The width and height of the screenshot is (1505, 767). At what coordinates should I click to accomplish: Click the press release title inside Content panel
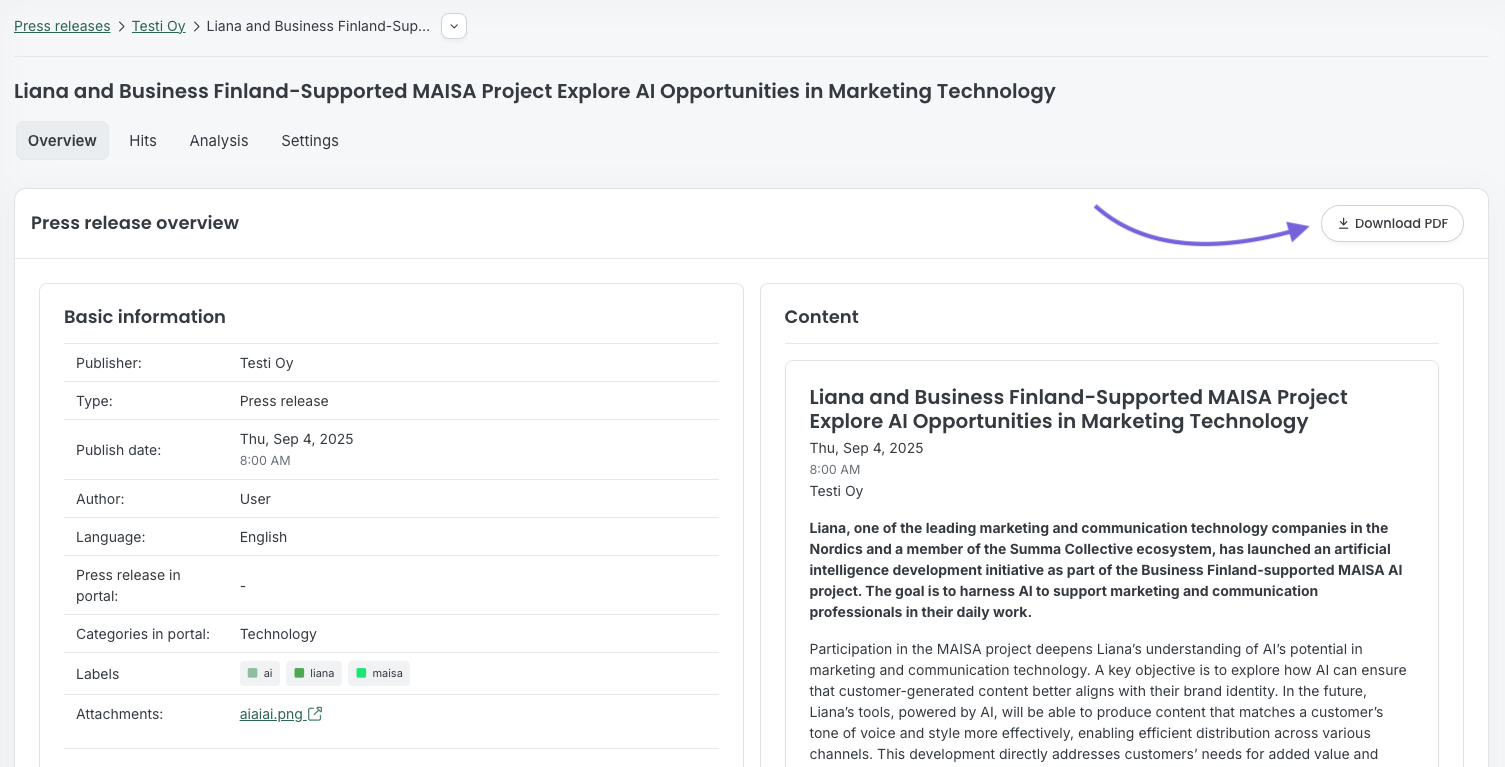point(1078,409)
